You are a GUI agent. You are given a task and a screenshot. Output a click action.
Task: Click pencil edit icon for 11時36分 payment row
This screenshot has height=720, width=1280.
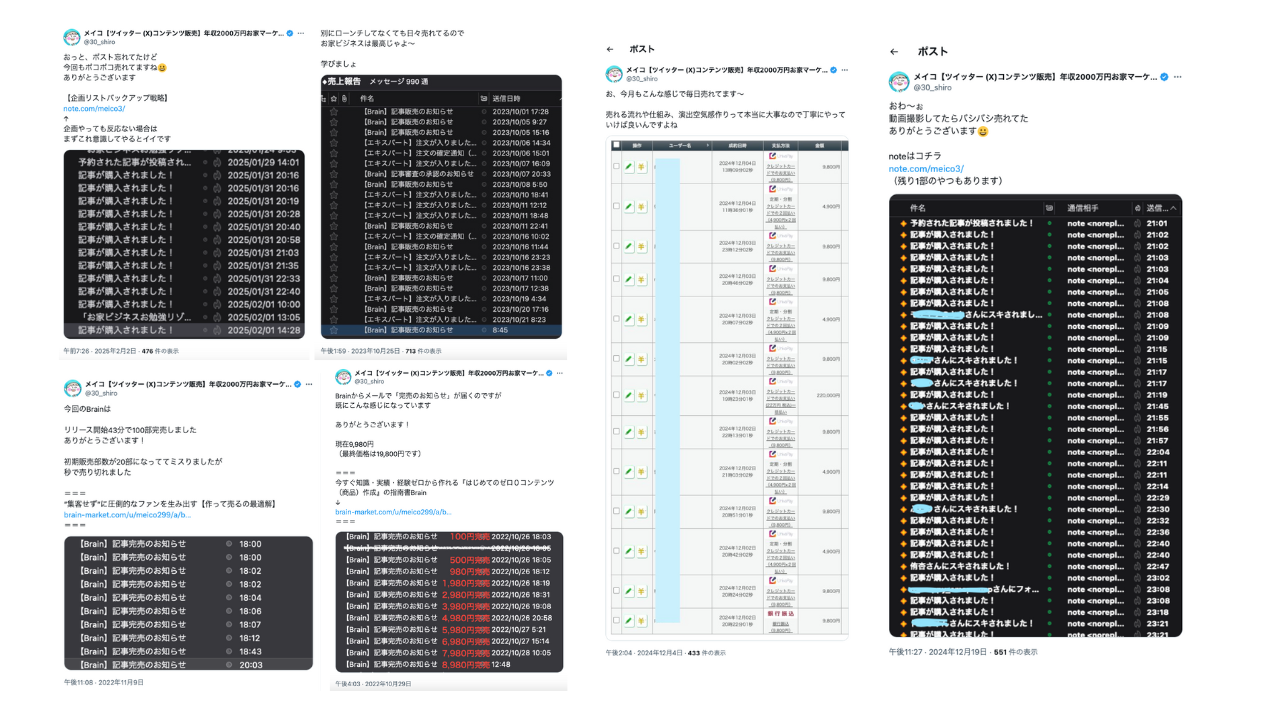tap(629, 206)
